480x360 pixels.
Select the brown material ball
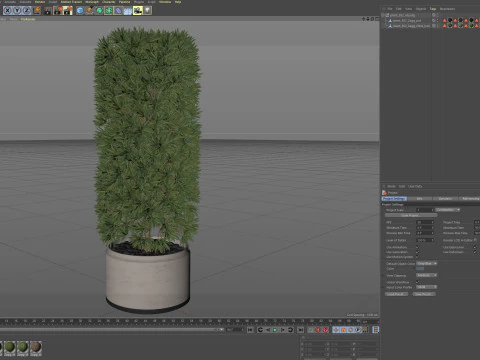click(x=36, y=347)
